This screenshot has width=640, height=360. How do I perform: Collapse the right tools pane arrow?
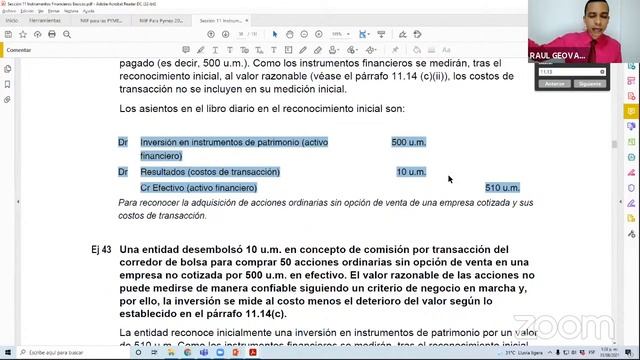tap(620, 202)
